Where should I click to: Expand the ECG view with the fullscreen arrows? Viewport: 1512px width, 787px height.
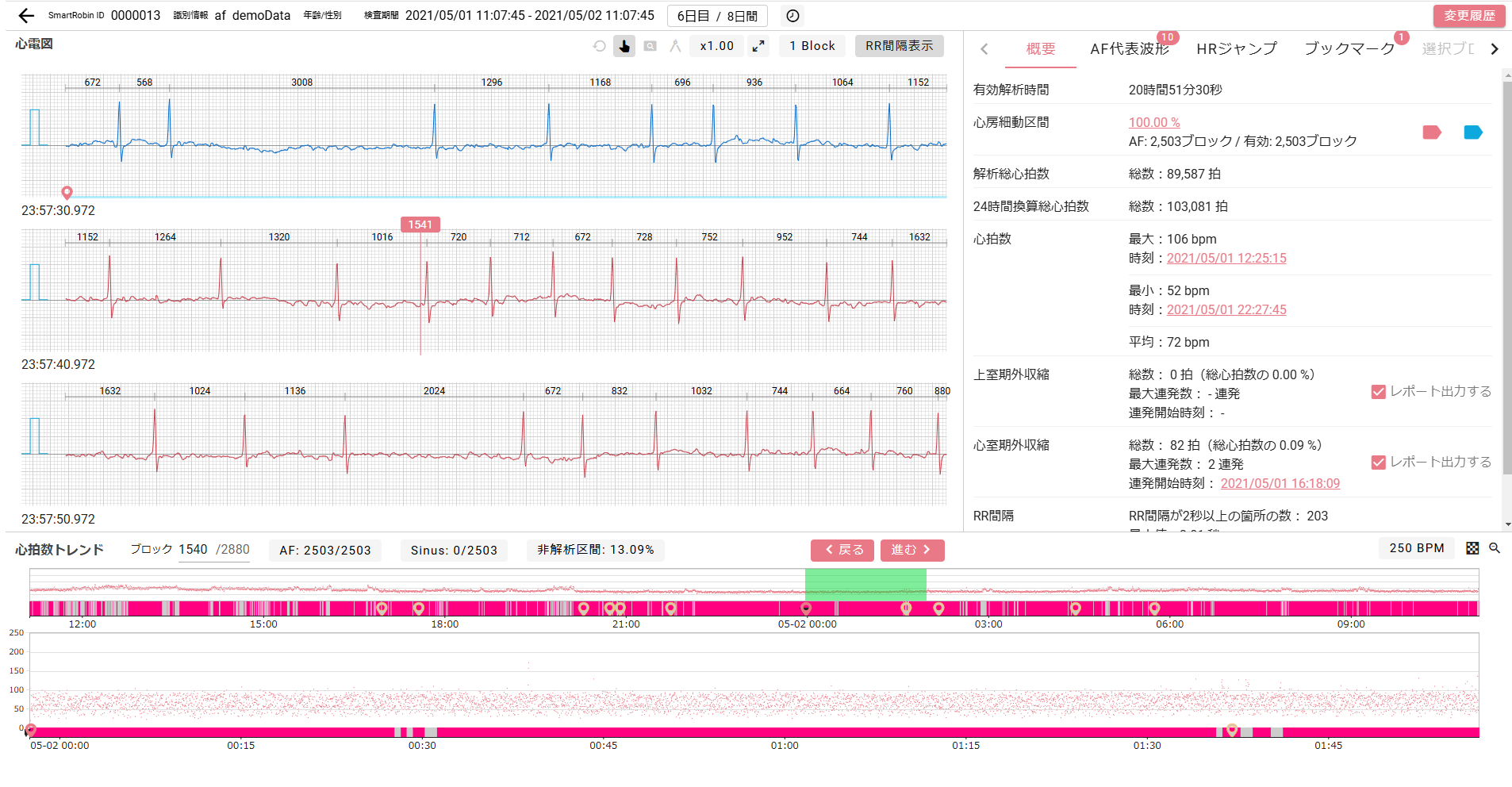coord(758,46)
